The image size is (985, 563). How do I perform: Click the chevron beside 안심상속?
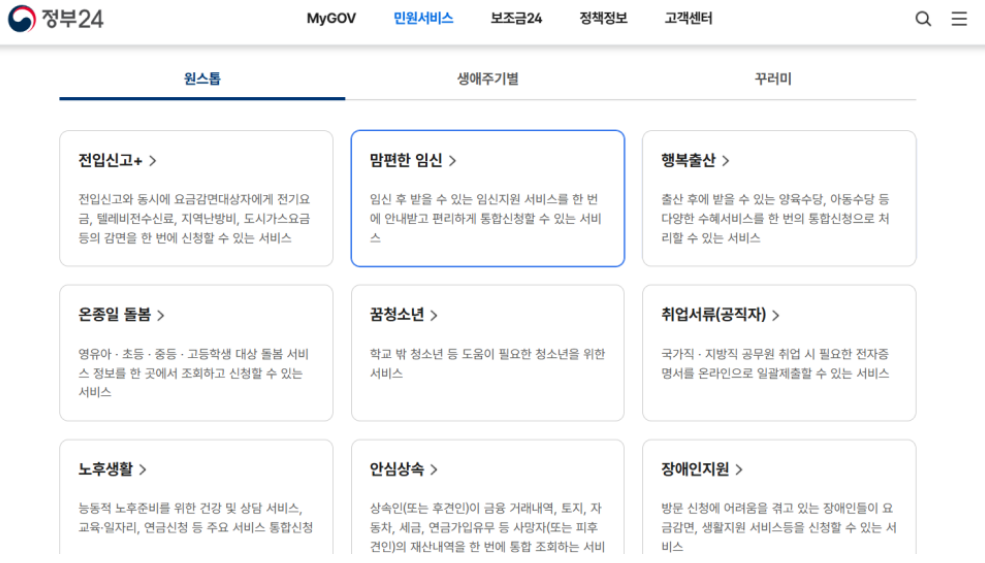click(434, 469)
